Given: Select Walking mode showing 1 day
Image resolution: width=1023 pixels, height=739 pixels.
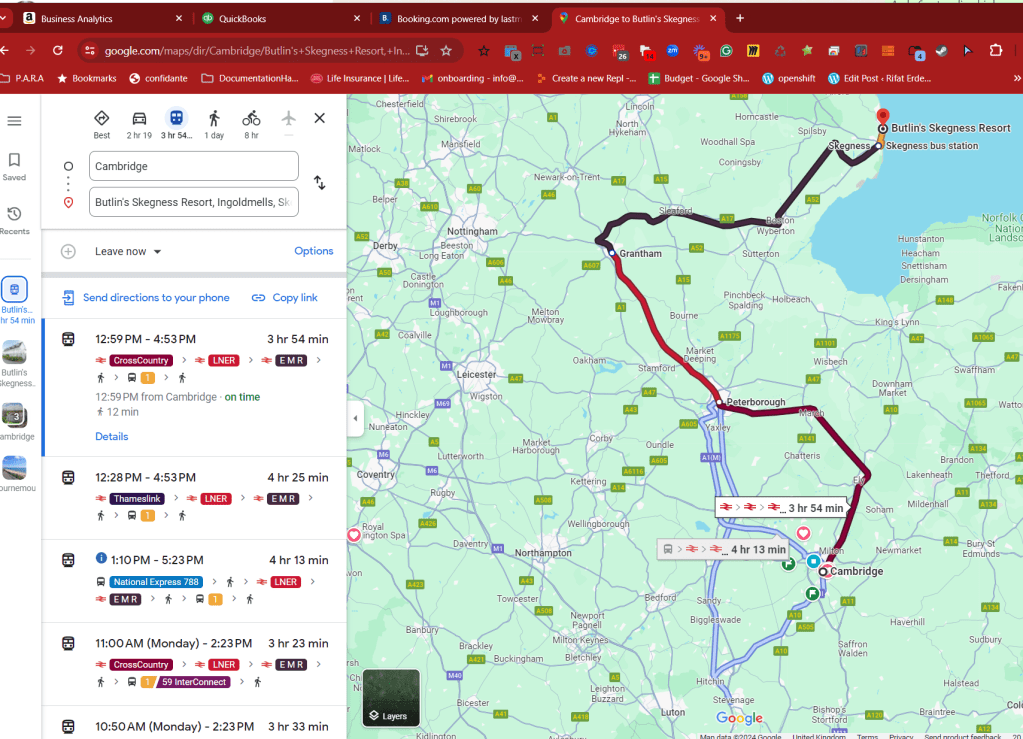Looking at the screenshot, I should tap(214, 125).
